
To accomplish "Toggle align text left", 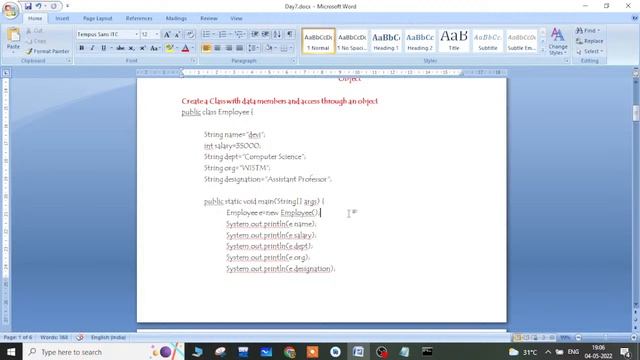I will [207, 48].
